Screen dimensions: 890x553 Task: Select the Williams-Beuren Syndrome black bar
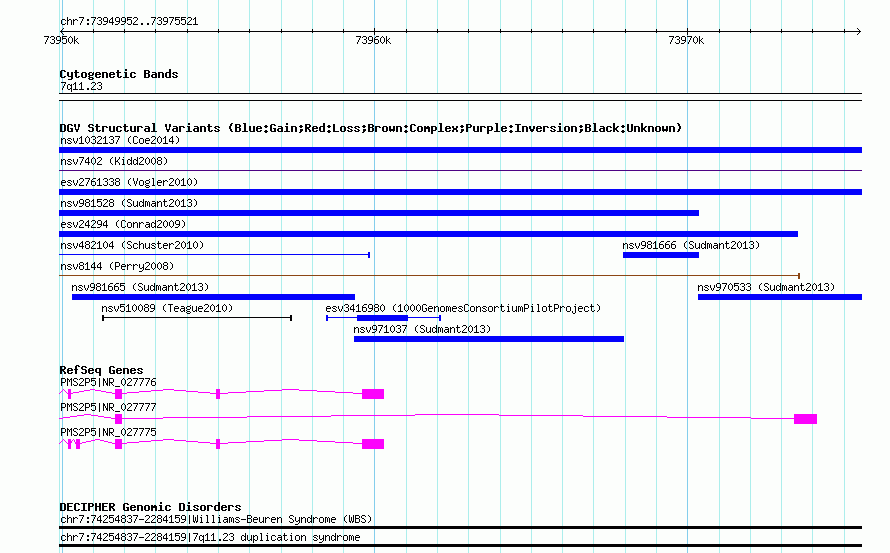[x=460, y=527]
